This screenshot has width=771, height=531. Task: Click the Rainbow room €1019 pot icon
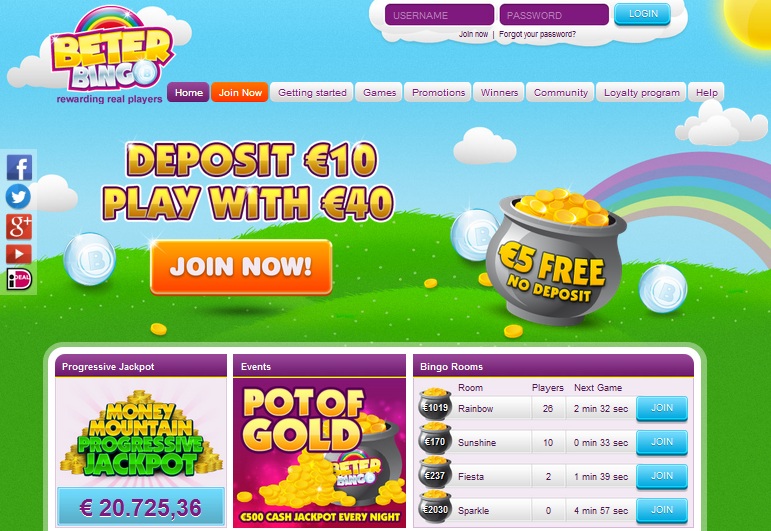coord(435,404)
